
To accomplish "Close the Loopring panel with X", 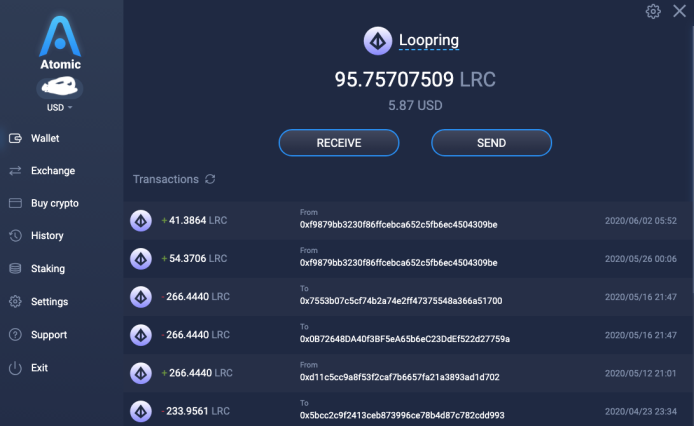I will coord(679,11).
